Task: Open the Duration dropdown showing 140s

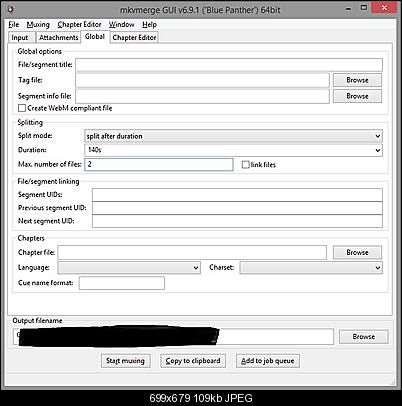Action: pyautogui.click(x=233, y=150)
